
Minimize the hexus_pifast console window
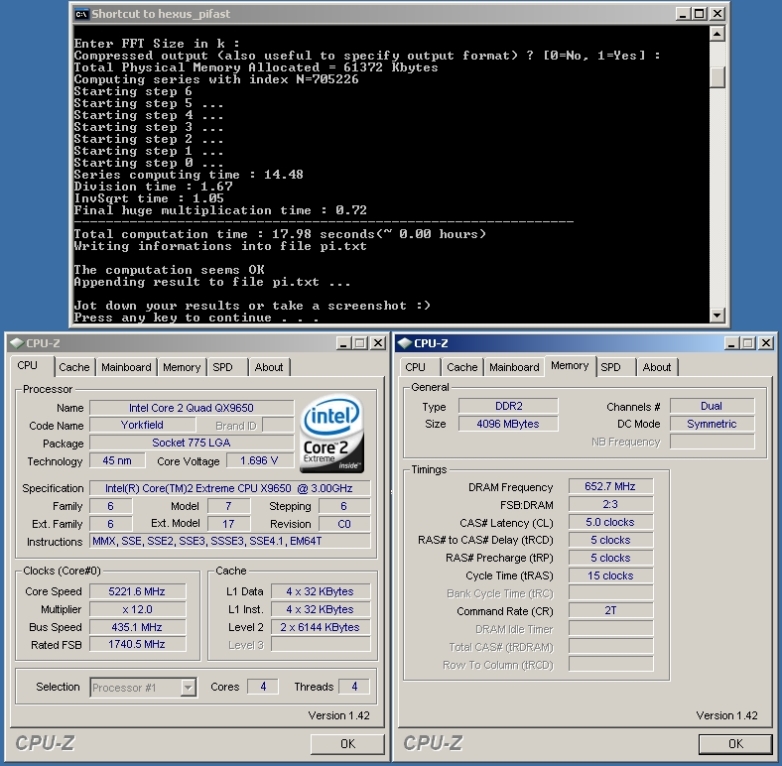point(682,14)
